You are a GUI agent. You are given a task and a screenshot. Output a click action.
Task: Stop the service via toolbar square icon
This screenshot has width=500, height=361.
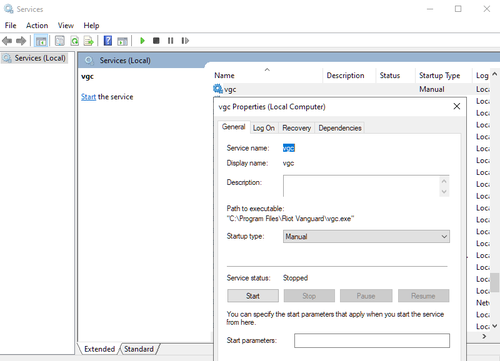click(x=156, y=41)
